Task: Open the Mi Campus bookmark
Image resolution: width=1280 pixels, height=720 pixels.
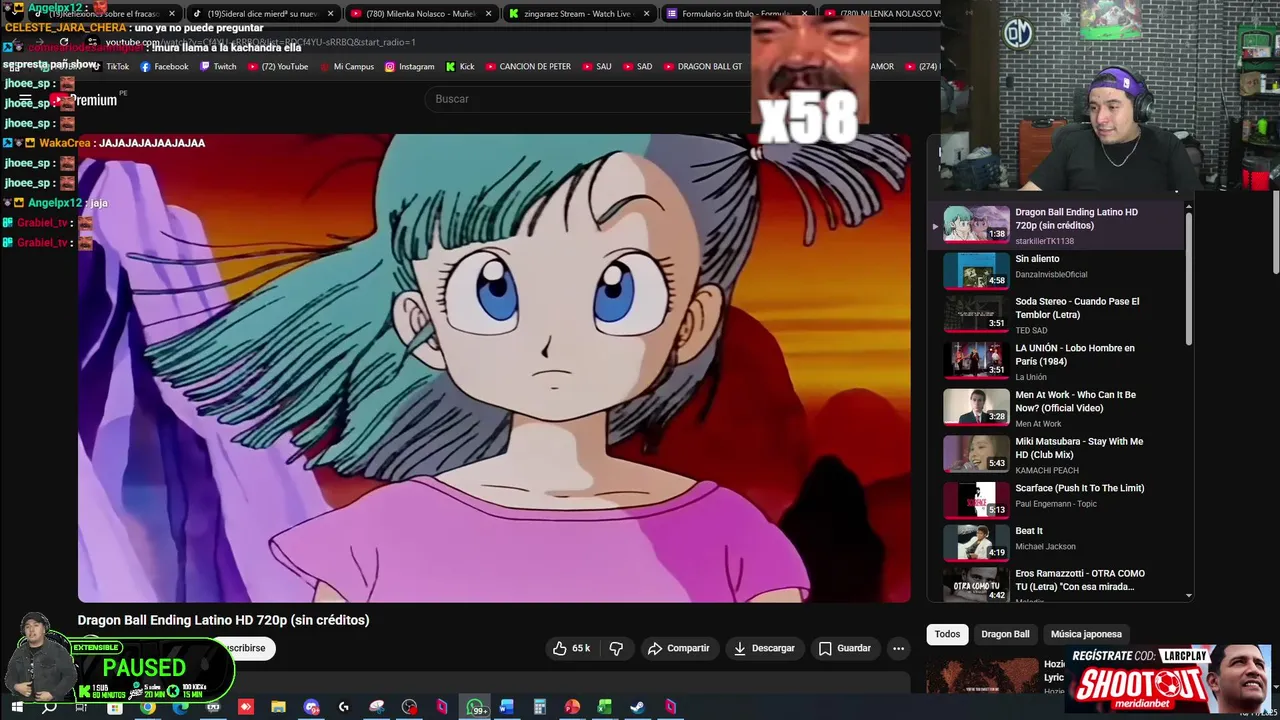Action: 346,67
